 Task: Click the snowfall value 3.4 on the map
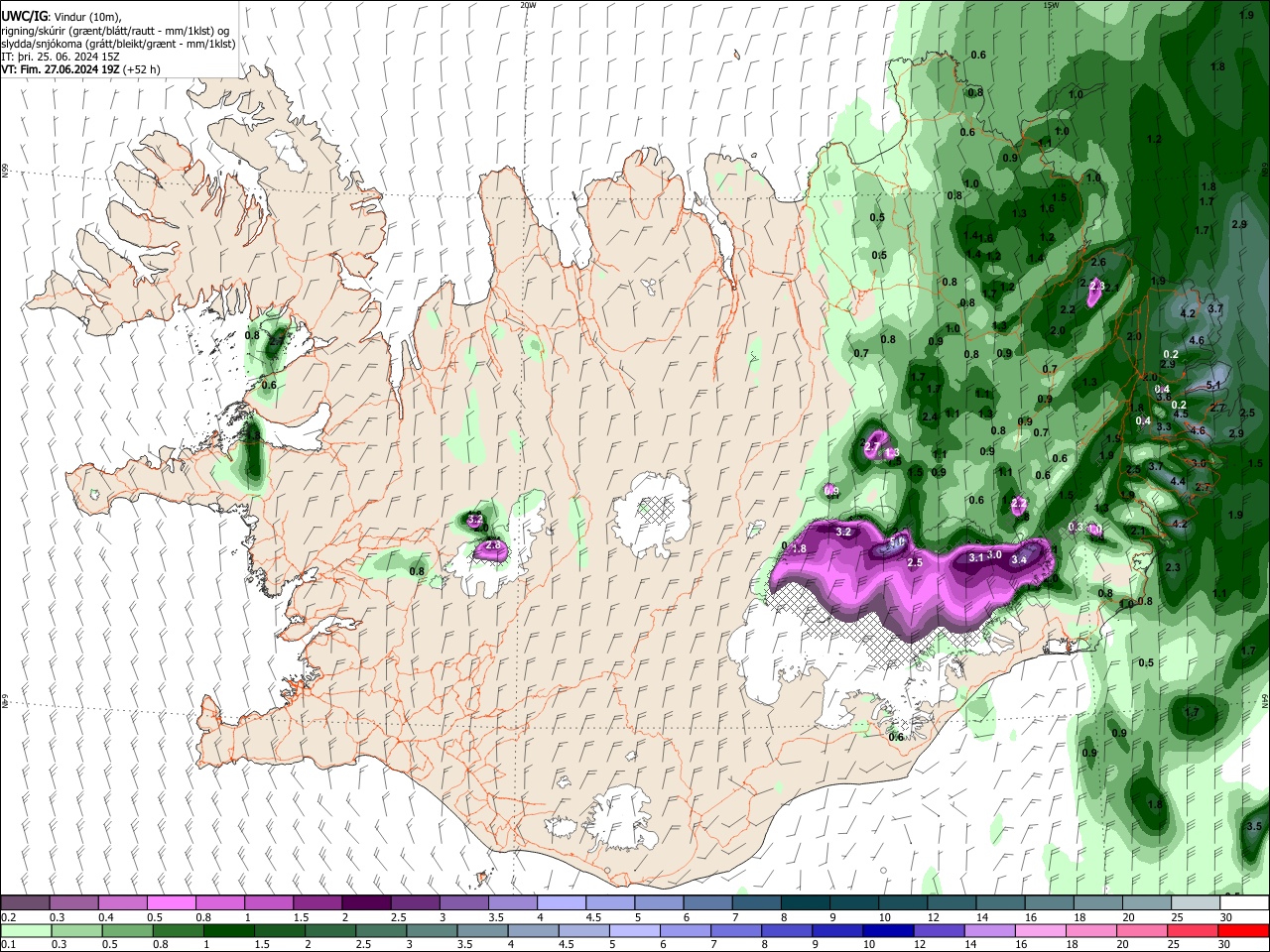click(1018, 559)
